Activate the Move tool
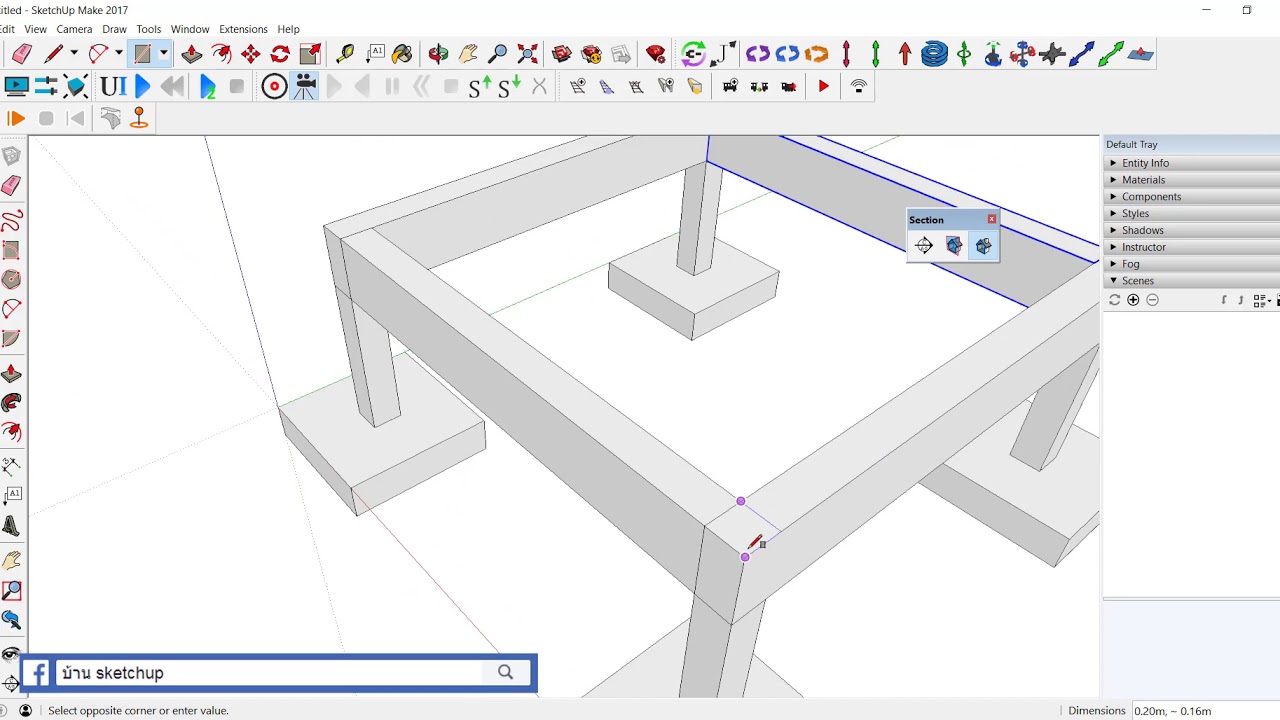The image size is (1280, 720). pos(251,54)
